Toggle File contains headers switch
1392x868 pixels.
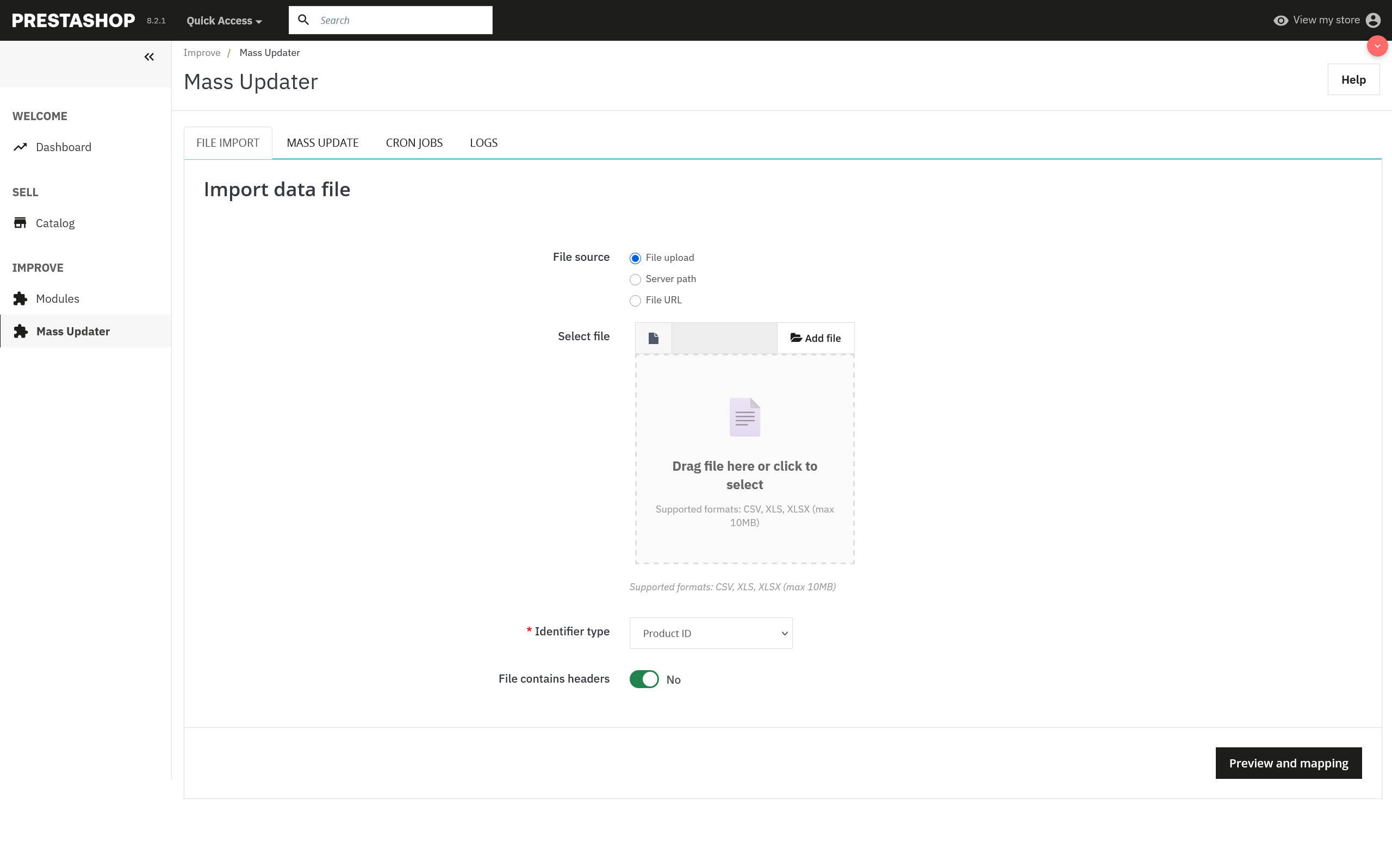643,679
